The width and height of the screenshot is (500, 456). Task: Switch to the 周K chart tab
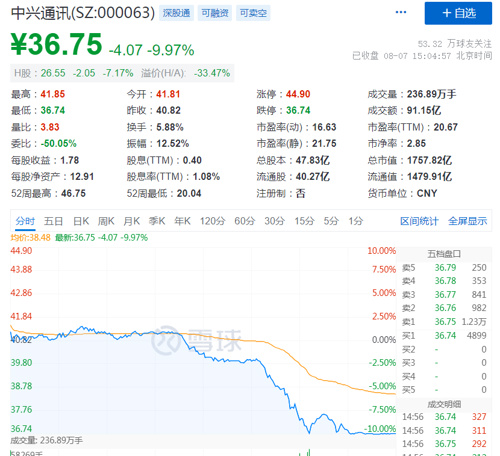coord(106,221)
